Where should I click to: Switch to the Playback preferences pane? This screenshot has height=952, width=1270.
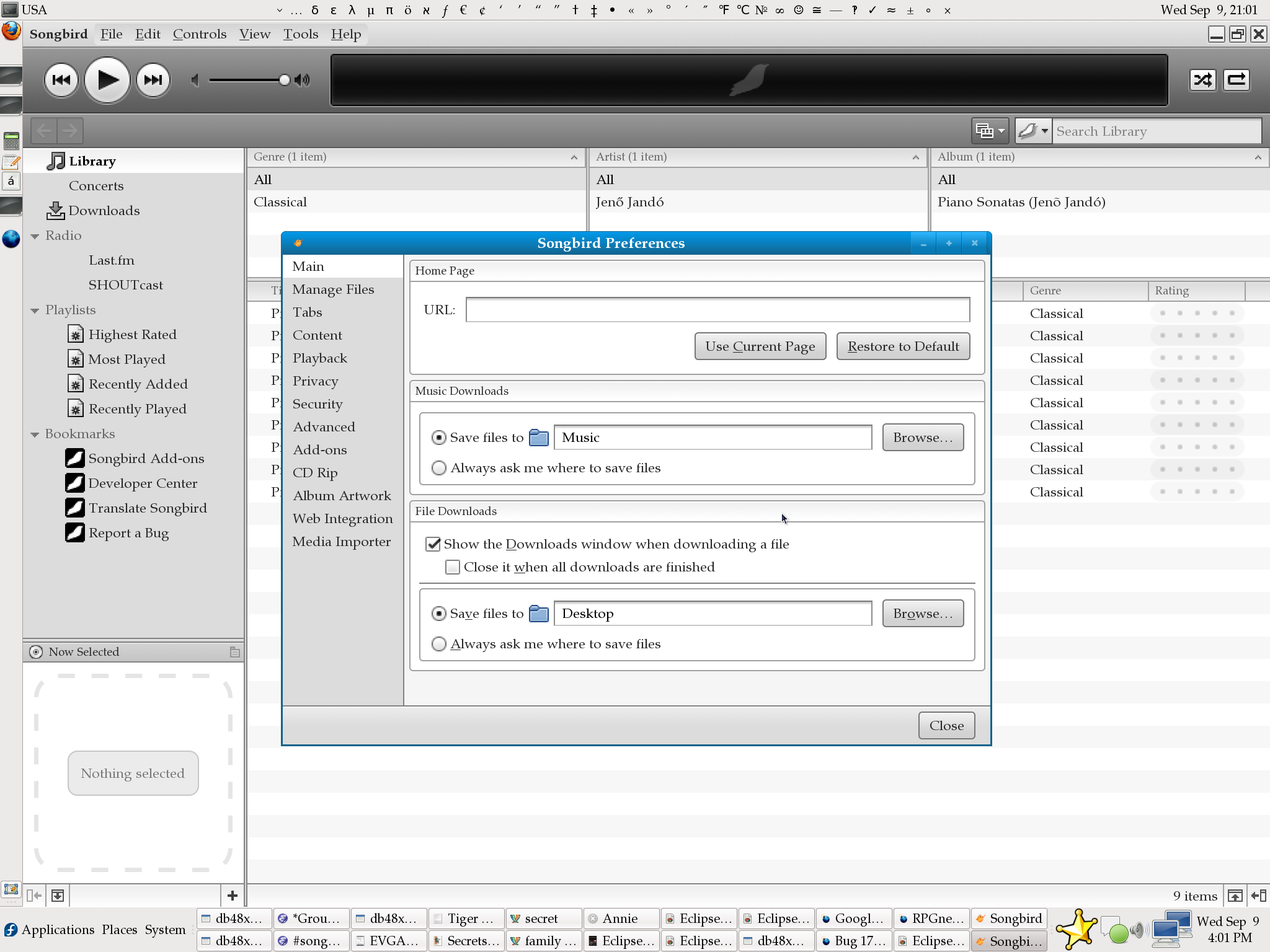coord(342,358)
